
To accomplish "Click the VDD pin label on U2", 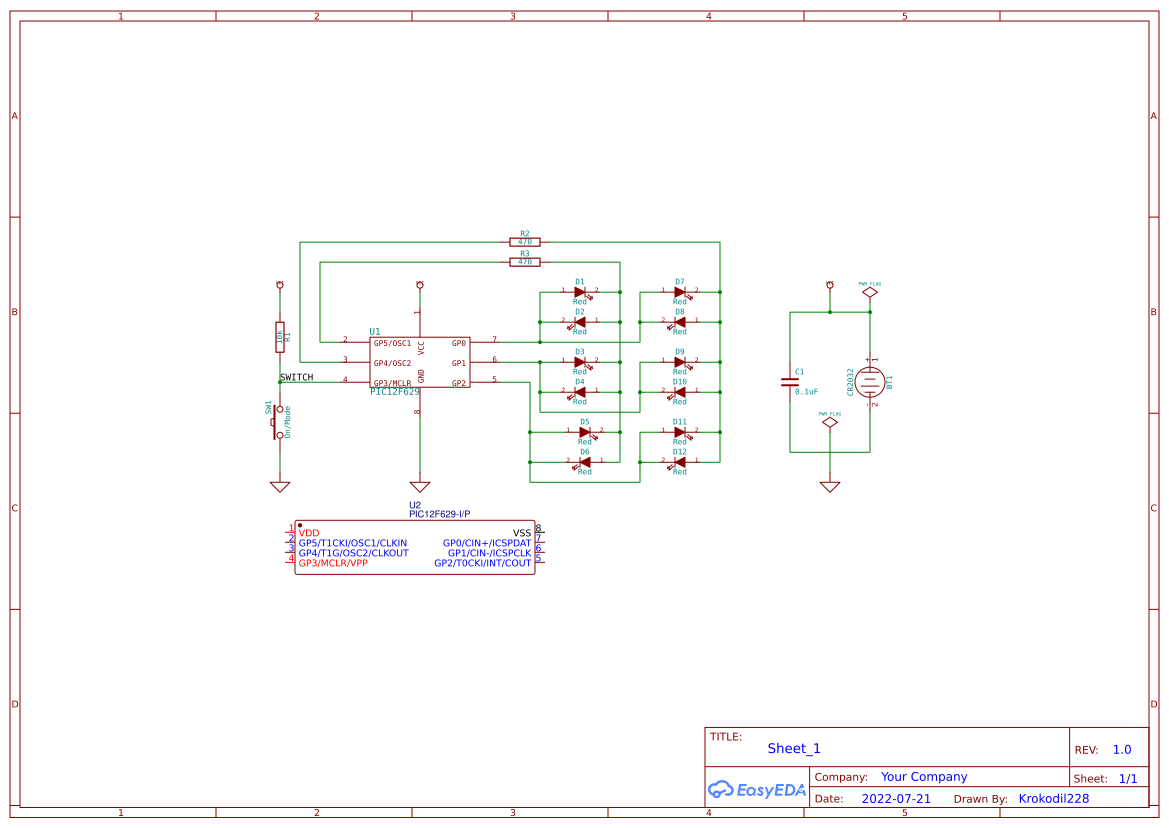I will (x=309, y=532).
